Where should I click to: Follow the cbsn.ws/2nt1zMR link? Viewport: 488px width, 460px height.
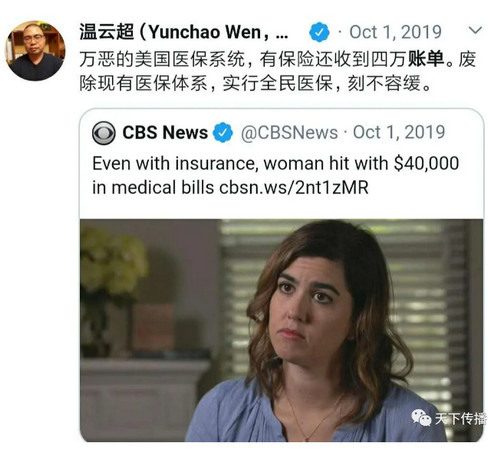(294, 187)
